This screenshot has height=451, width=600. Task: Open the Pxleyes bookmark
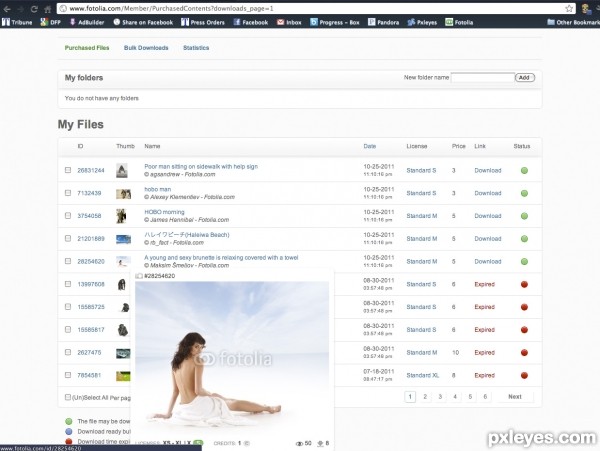(422, 22)
